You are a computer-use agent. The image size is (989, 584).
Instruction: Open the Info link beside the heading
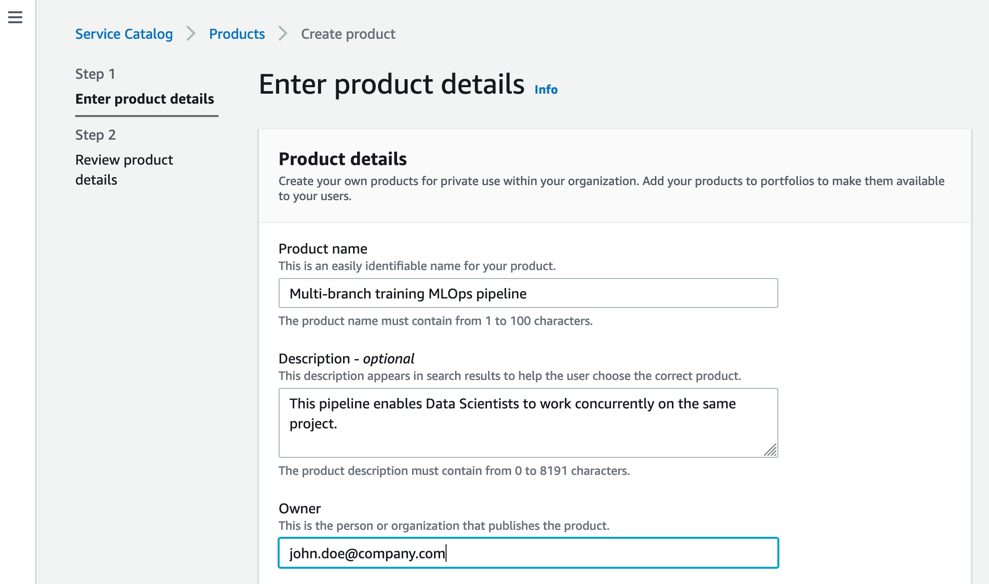point(546,90)
